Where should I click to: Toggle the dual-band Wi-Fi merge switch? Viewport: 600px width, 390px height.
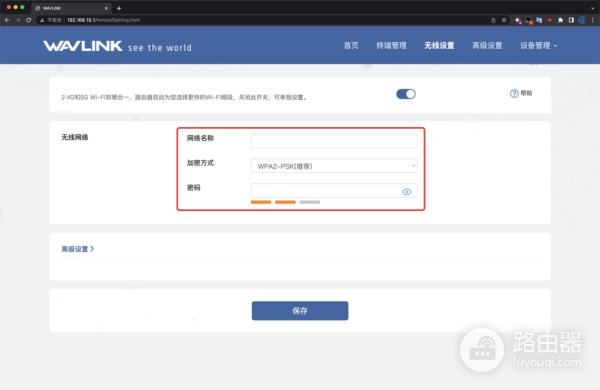click(406, 94)
